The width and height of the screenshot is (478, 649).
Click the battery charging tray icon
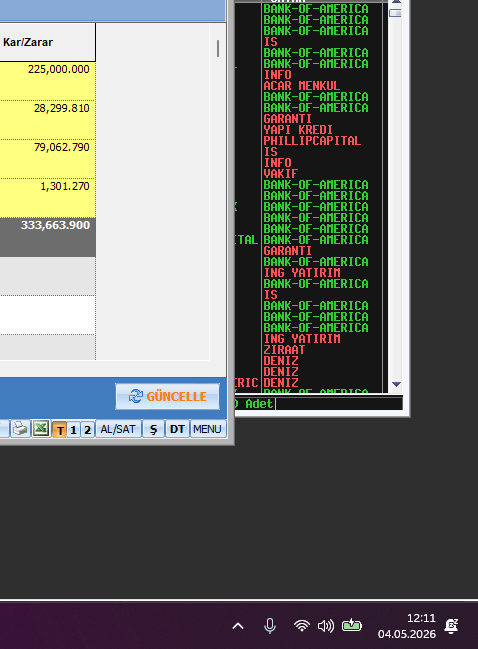351,625
